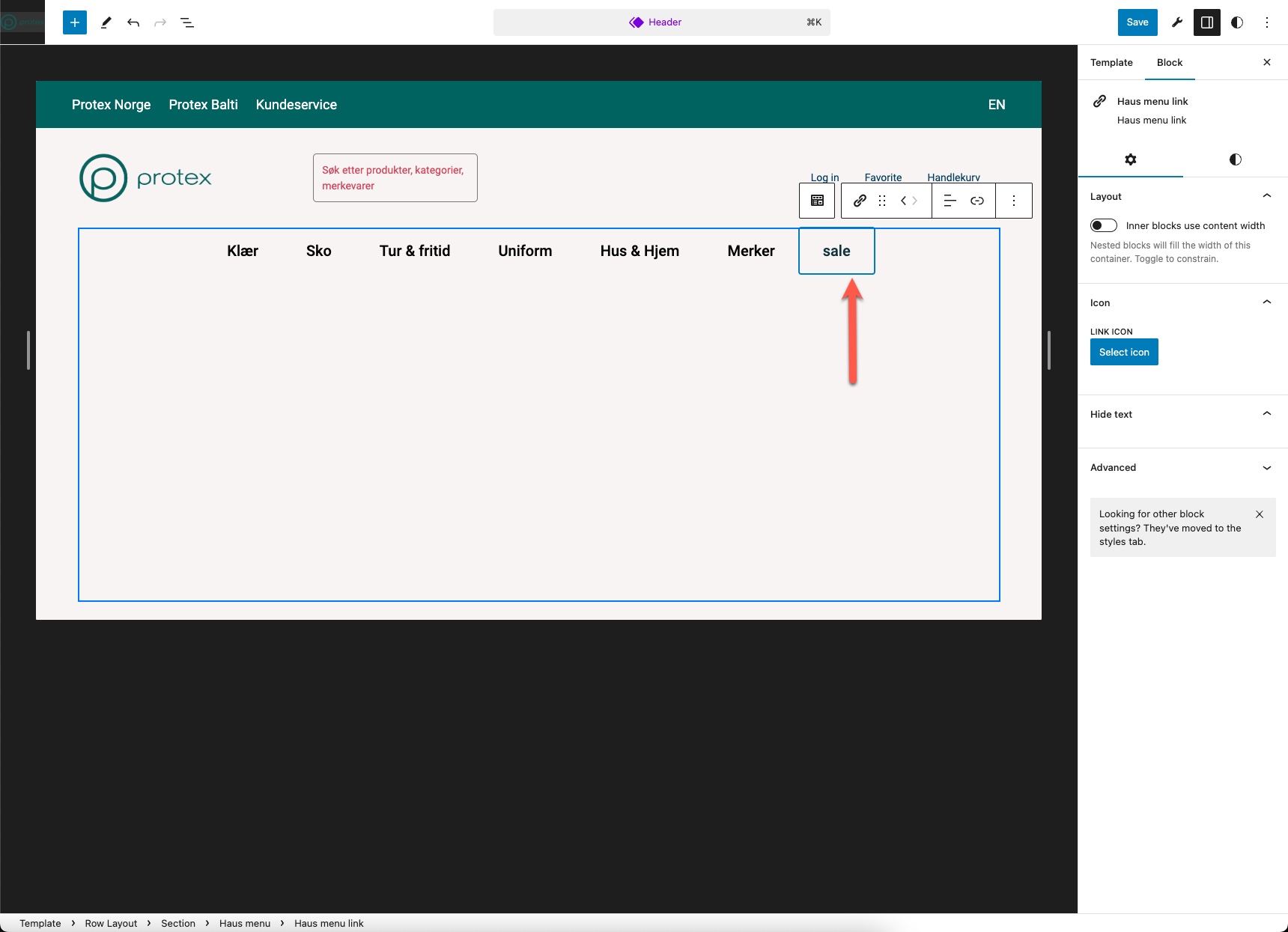Collapse the Icon panel
The image size is (1288, 932).
pos(1183,302)
